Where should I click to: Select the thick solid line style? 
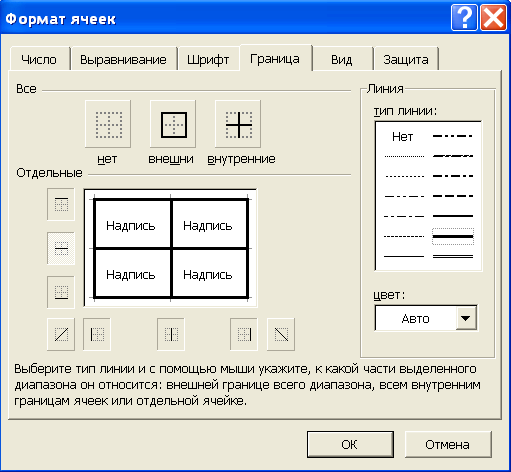pyautogui.click(x=453, y=236)
